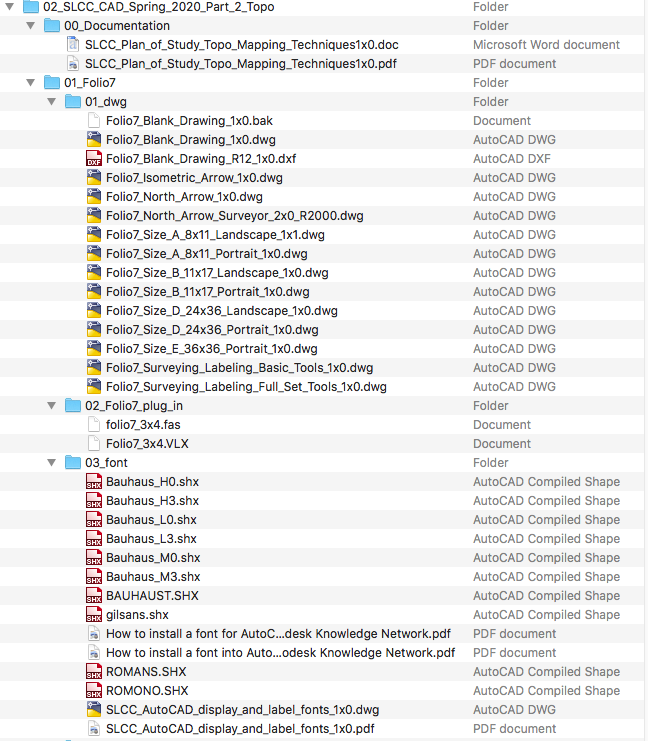Click the SHX icon of Bauhaus_L3.shx
The image size is (648, 741).
tap(94, 539)
